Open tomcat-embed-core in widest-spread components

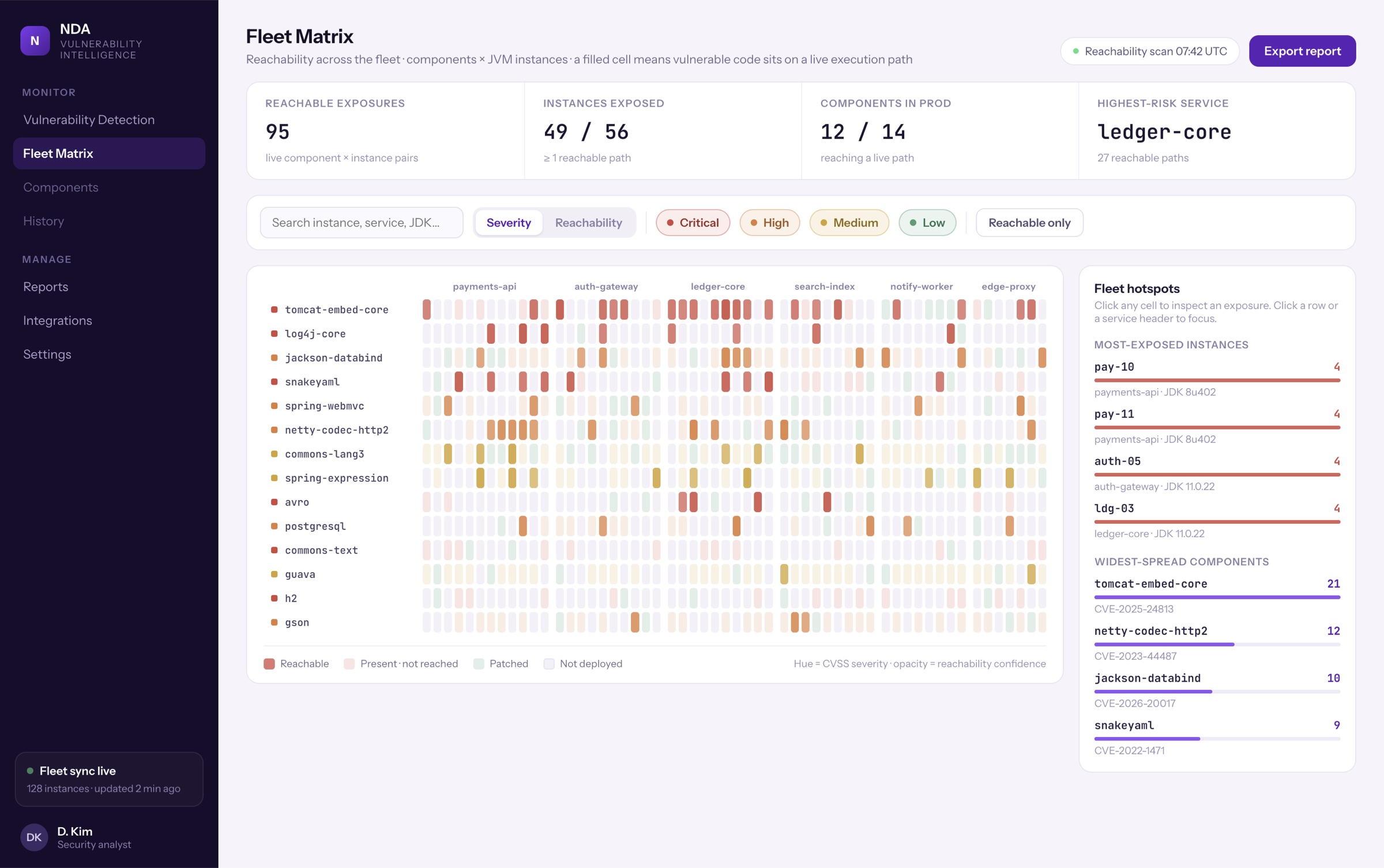pyautogui.click(x=1217, y=596)
